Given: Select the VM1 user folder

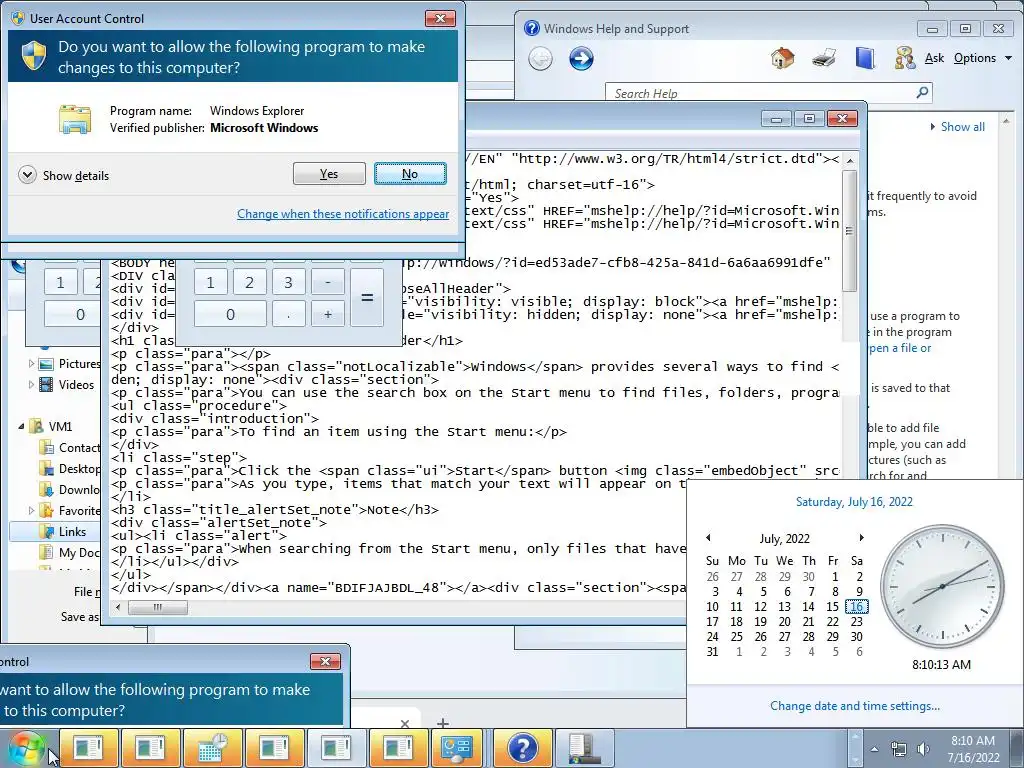Looking at the screenshot, I should click(x=51, y=426).
